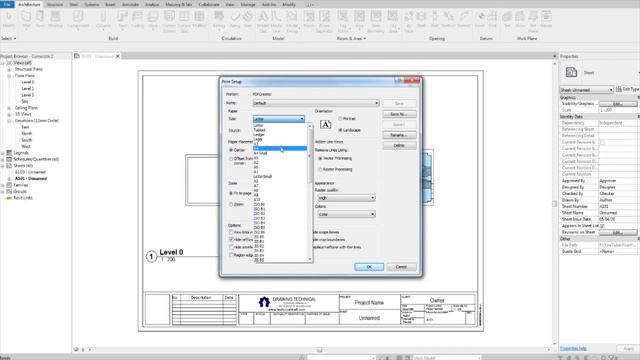This screenshot has height=360, width=640.
Task: Expand the Room & Area panel dropdown
Action: coord(351,38)
